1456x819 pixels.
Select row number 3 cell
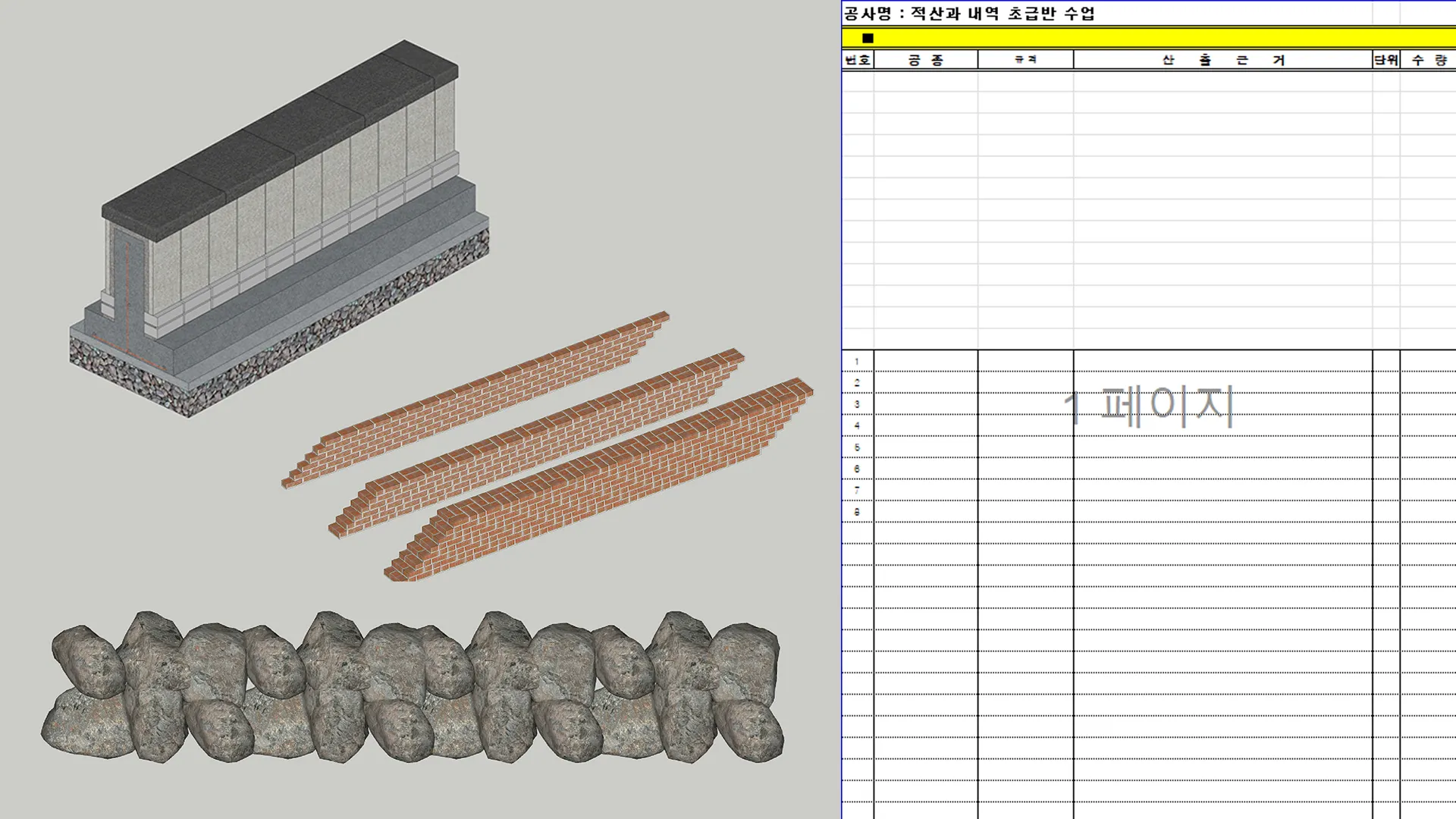[857, 404]
